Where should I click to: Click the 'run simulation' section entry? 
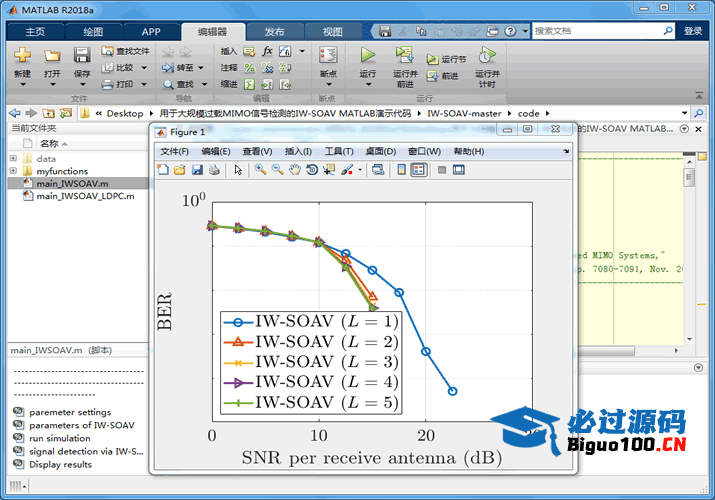(x=60, y=438)
